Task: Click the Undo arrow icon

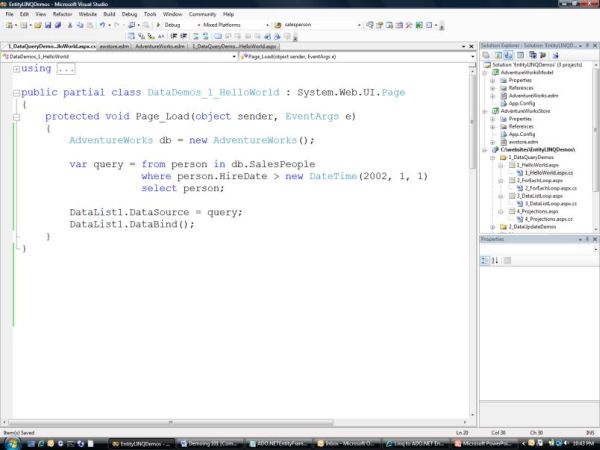Action: [x=103, y=25]
